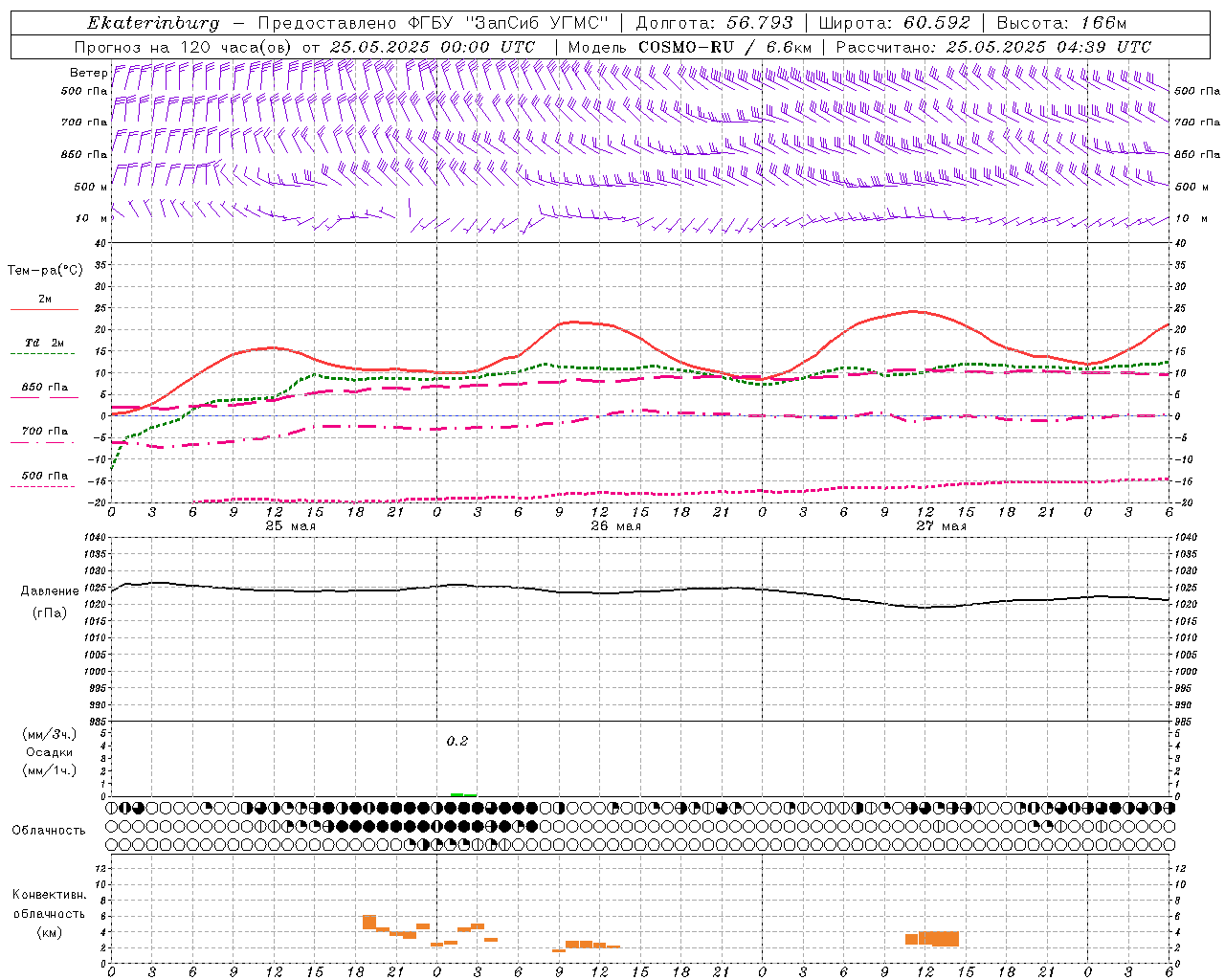Click the "(мм/3ч.)" precipitation unit label
Viewport: 1225px width, 980px height.
pyautogui.click(x=50, y=734)
